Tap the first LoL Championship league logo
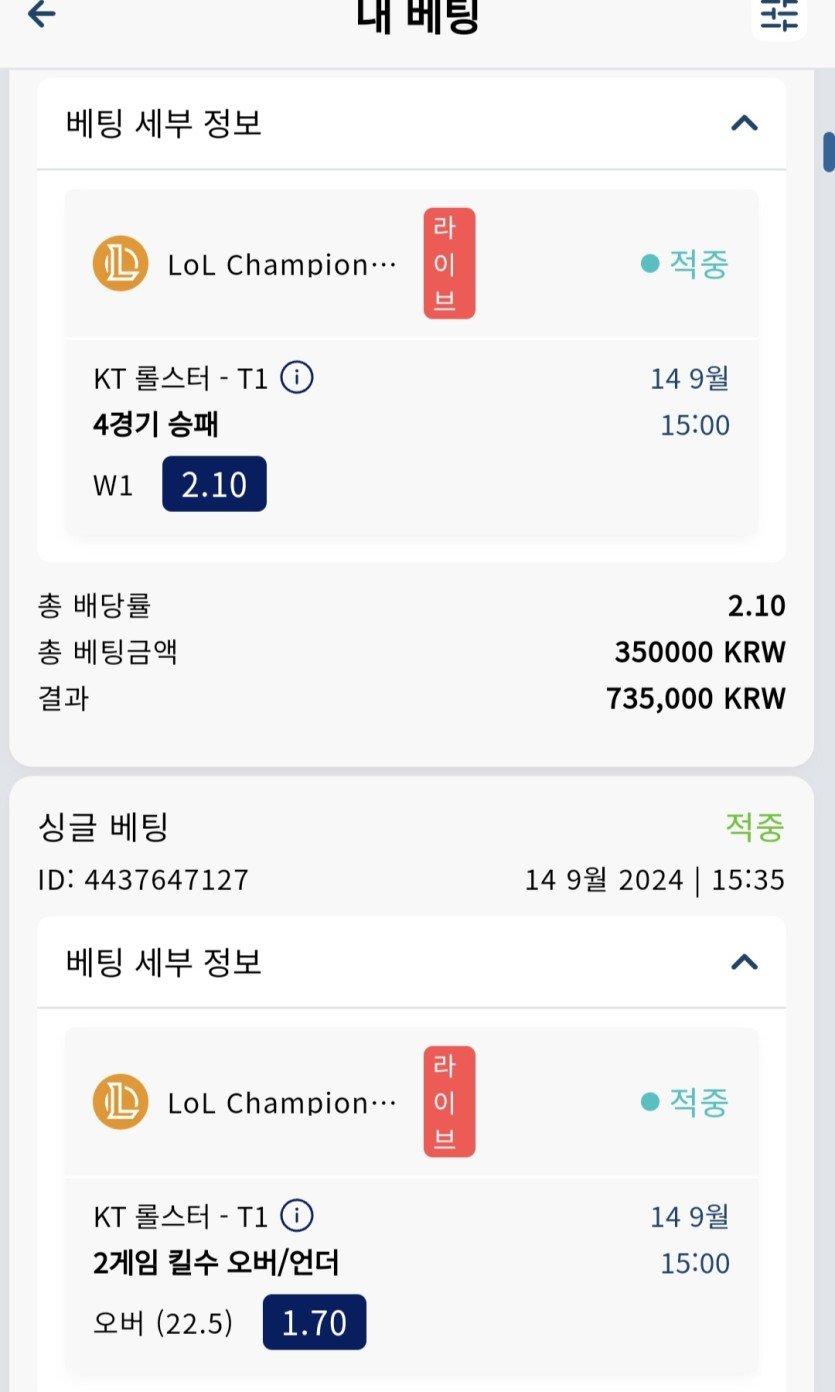This screenshot has width=835, height=1392. 120,264
